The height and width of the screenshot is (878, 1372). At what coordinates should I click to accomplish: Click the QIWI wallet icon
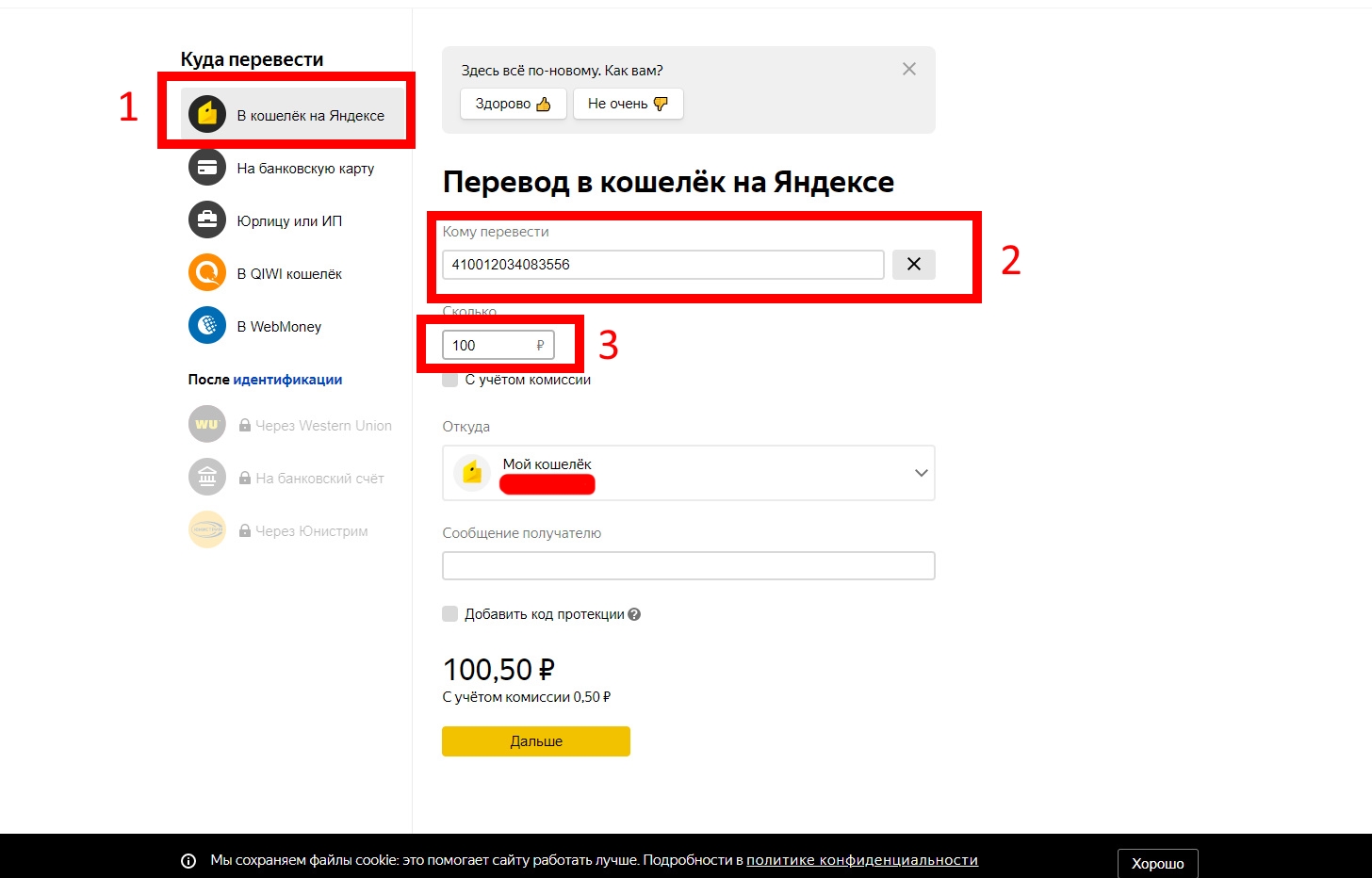(x=207, y=273)
